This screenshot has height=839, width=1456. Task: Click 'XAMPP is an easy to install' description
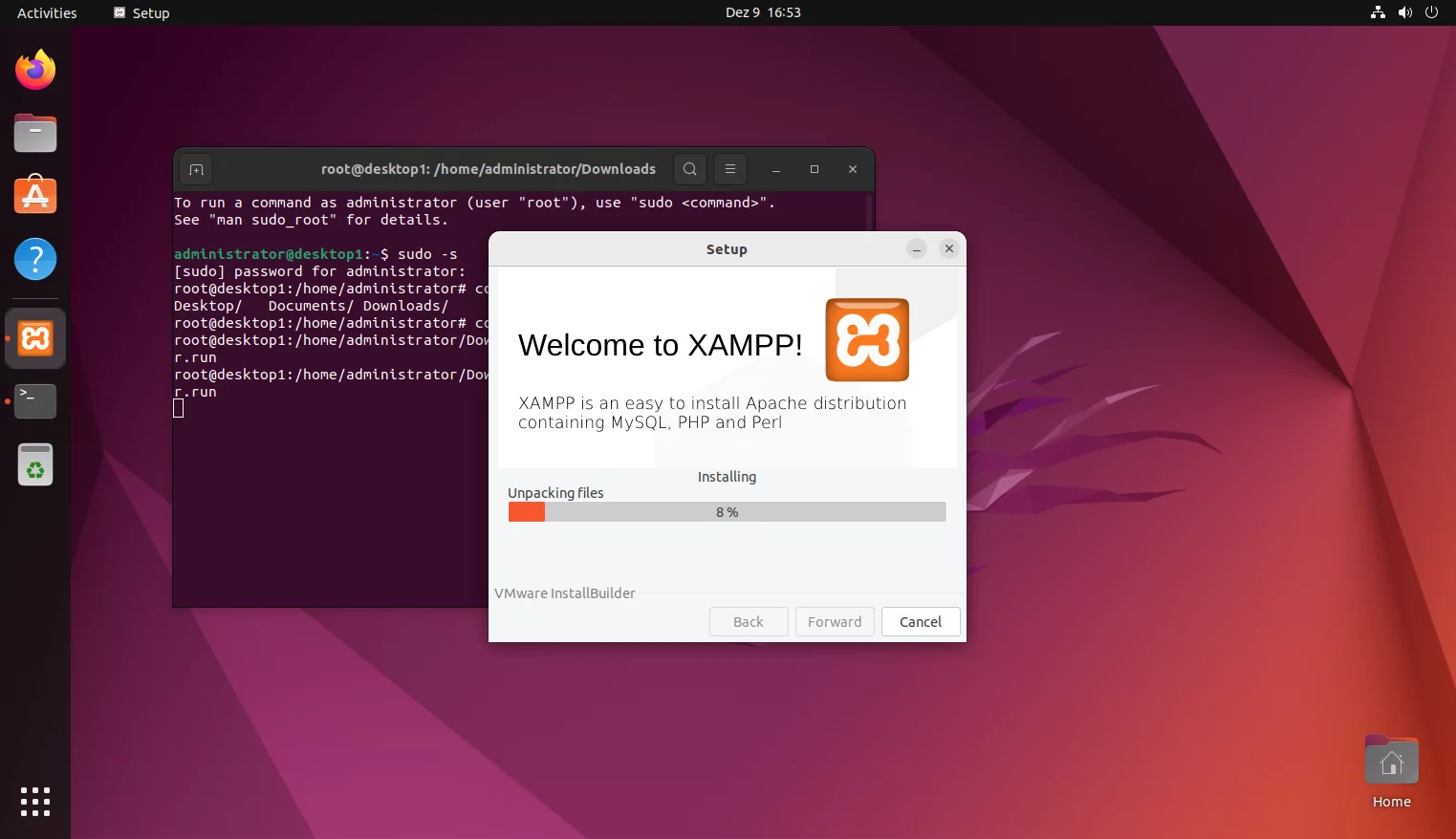tap(712, 413)
